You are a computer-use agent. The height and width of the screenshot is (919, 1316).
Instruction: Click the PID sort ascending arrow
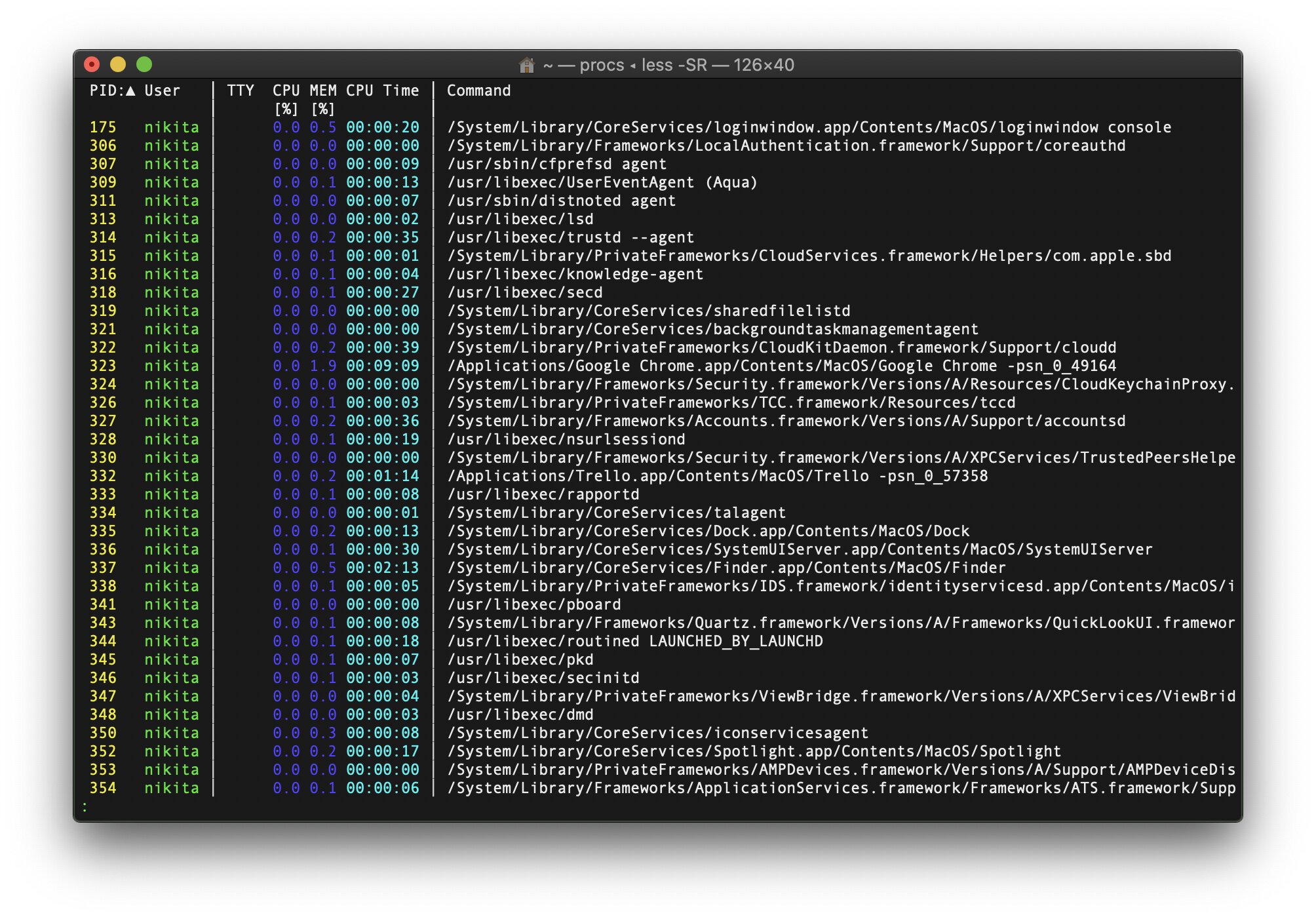point(130,90)
